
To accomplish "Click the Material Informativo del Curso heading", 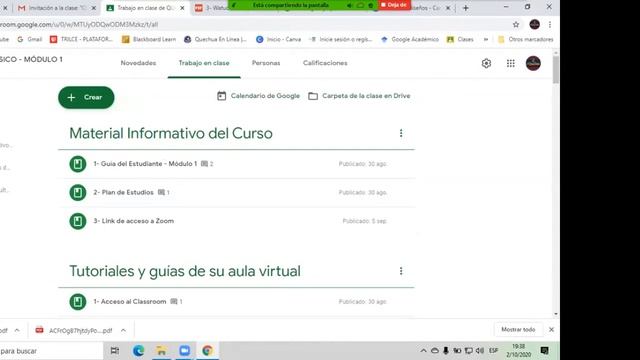I will coord(171,133).
